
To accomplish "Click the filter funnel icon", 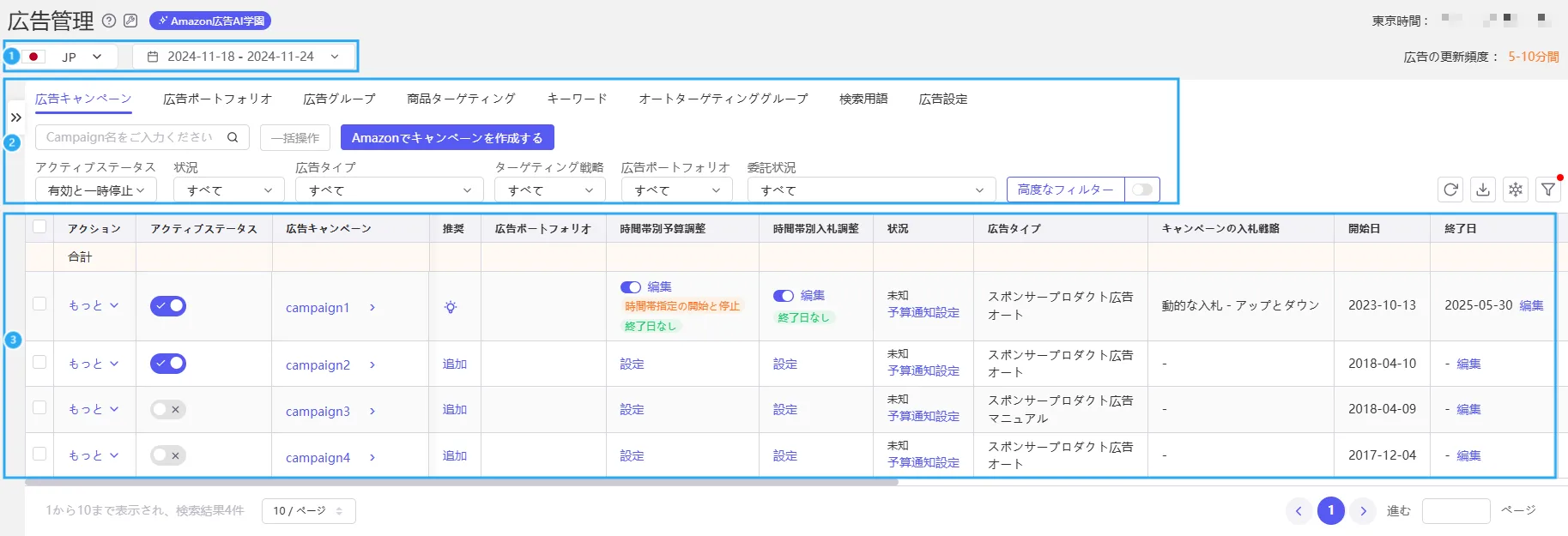I will (x=1548, y=190).
